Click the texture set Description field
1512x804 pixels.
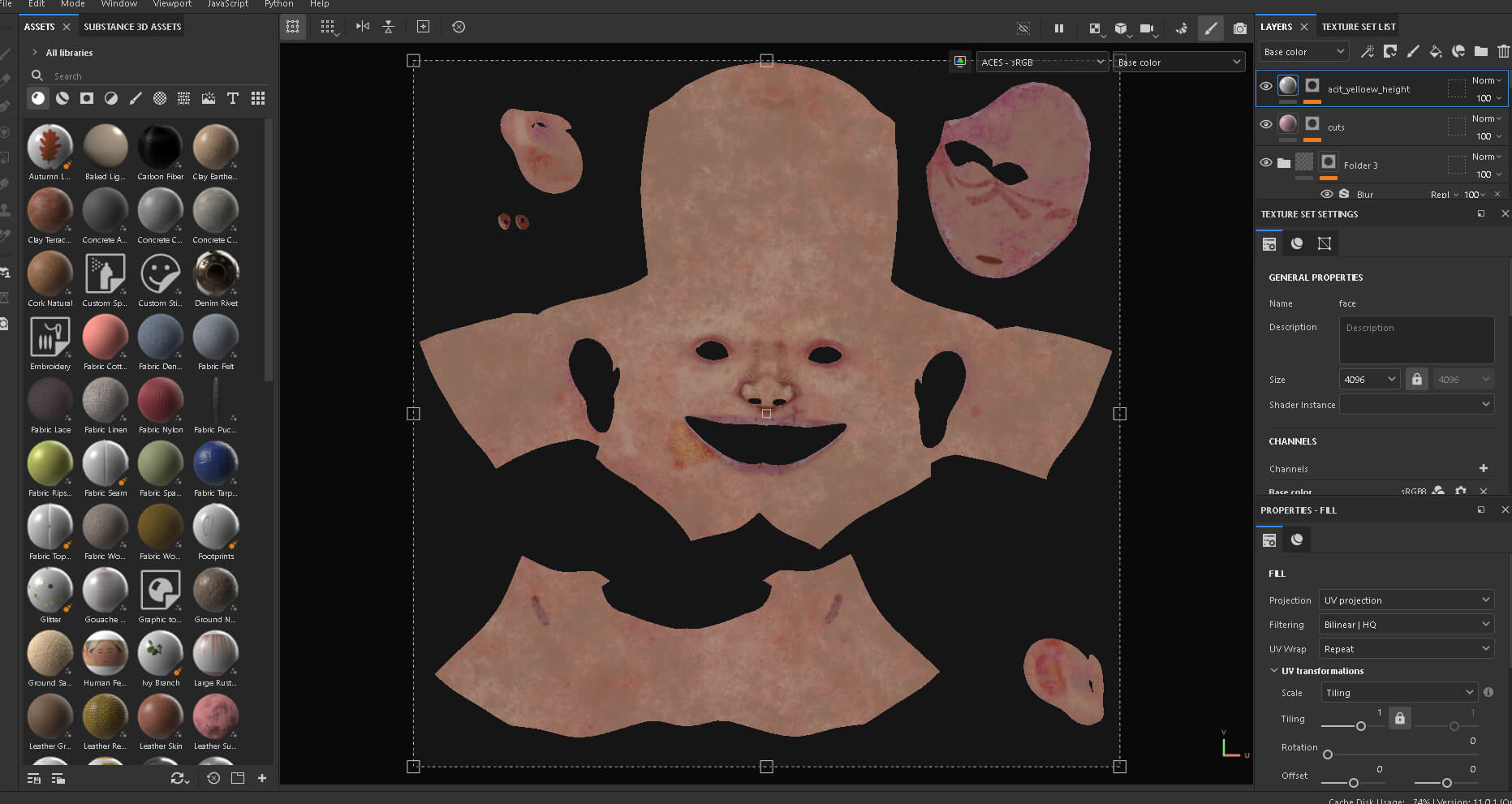point(1416,340)
